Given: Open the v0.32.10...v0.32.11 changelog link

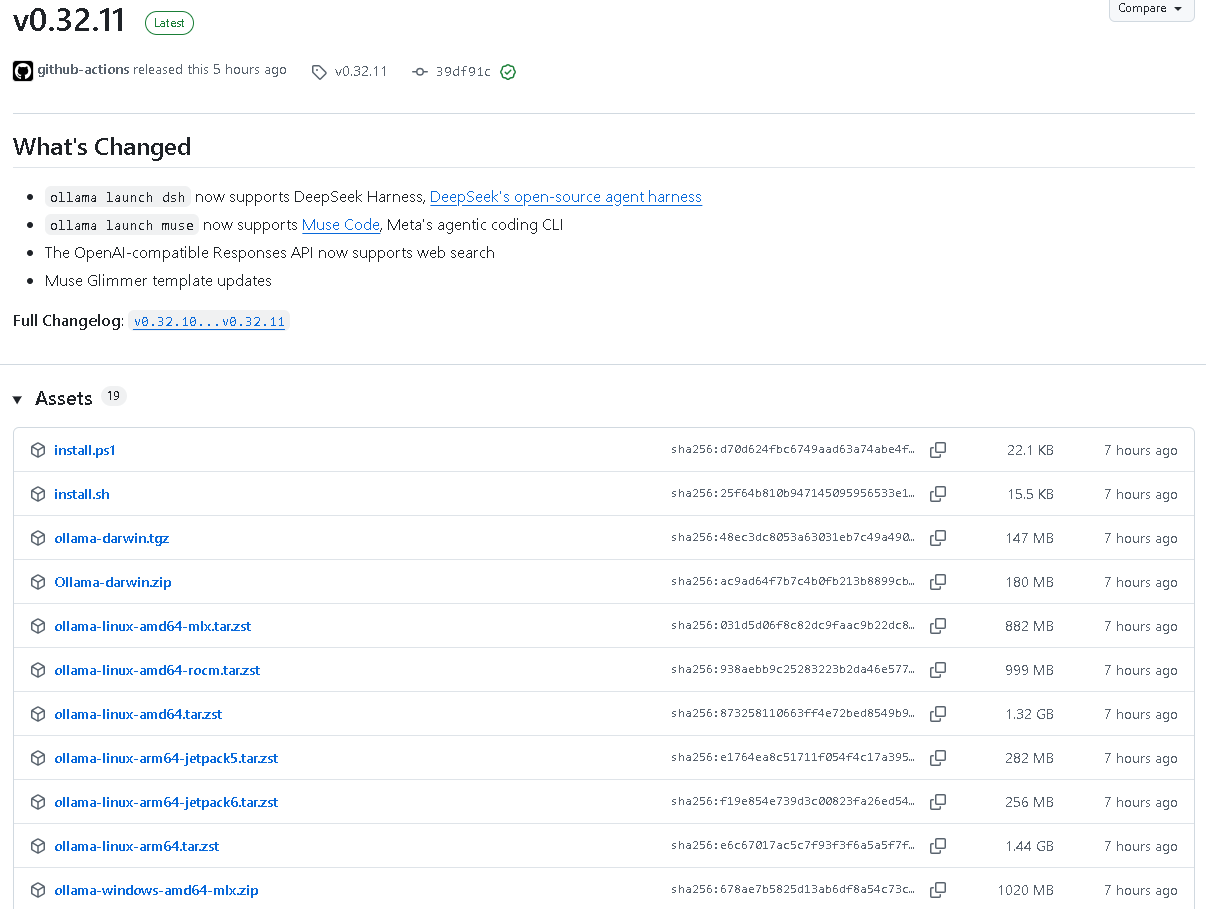Looking at the screenshot, I should 210,322.
